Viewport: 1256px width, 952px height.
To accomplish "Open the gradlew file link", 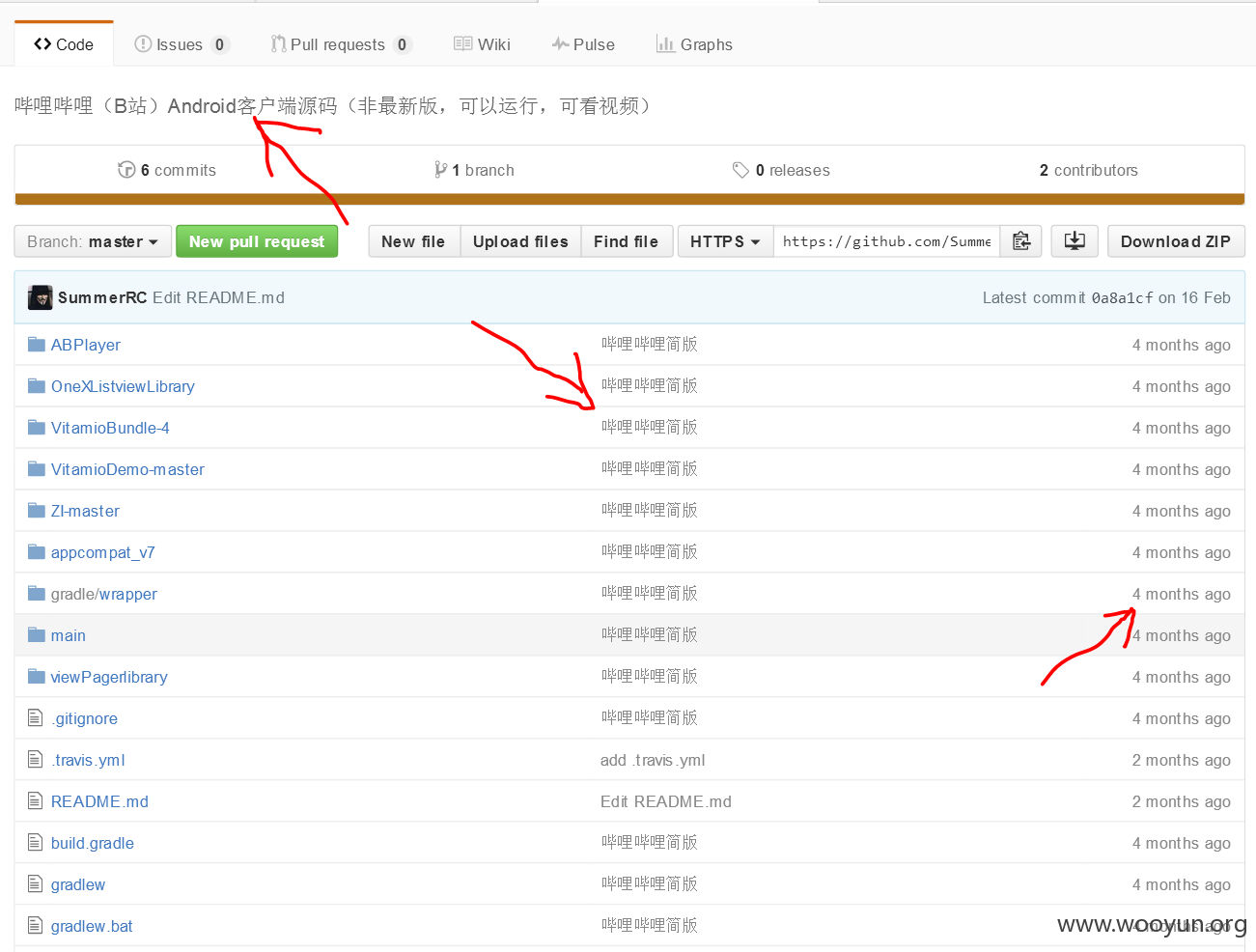I will pos(78,884).
